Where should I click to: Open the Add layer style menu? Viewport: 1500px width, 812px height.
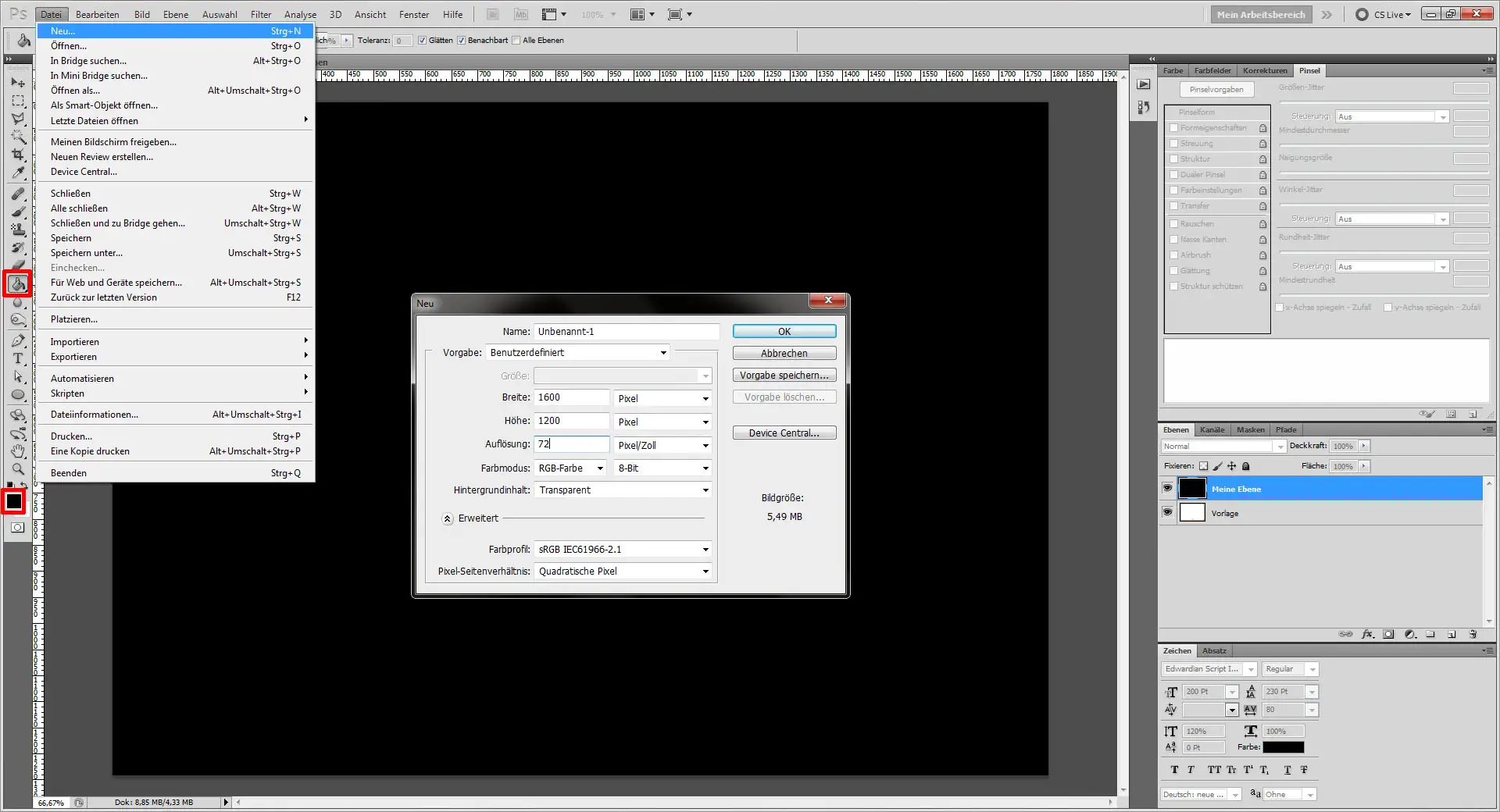(x=1368, y=634)
